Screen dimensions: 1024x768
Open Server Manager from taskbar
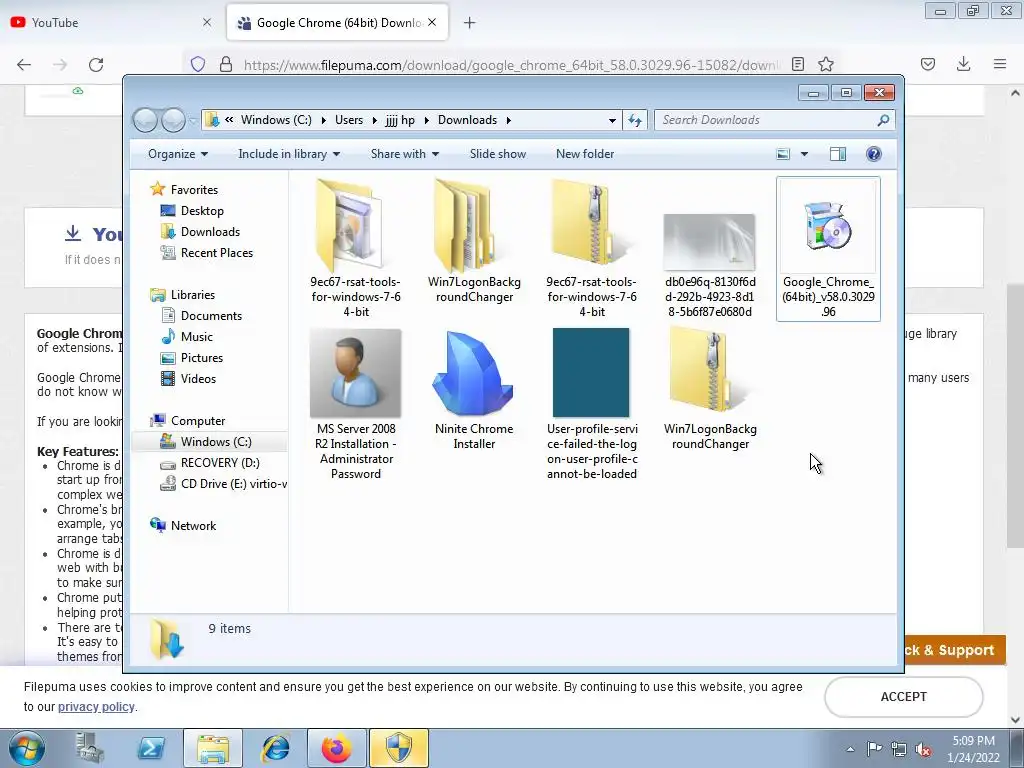(89, 748)
